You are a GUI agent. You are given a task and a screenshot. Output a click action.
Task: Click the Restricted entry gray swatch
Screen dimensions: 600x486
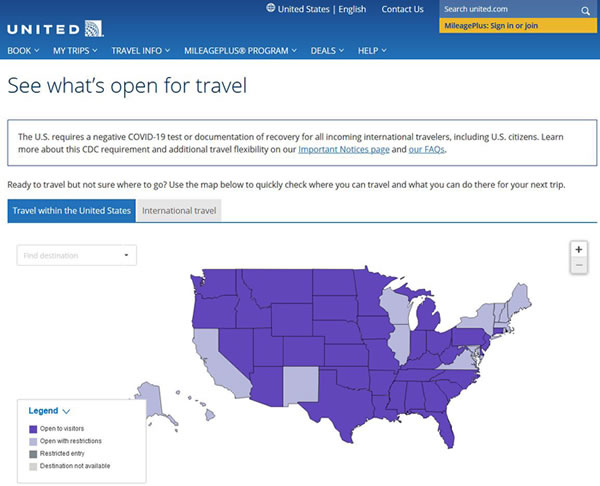(33, 454)
